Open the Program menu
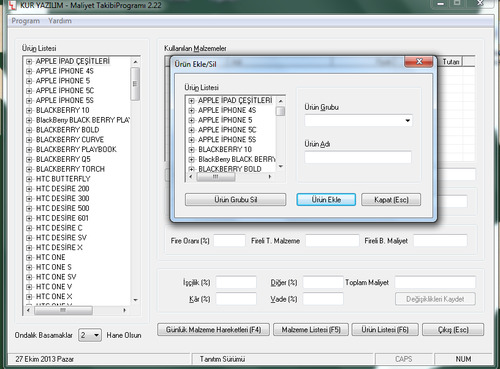Screen dimensions: 500x369 tap(25, 21)
